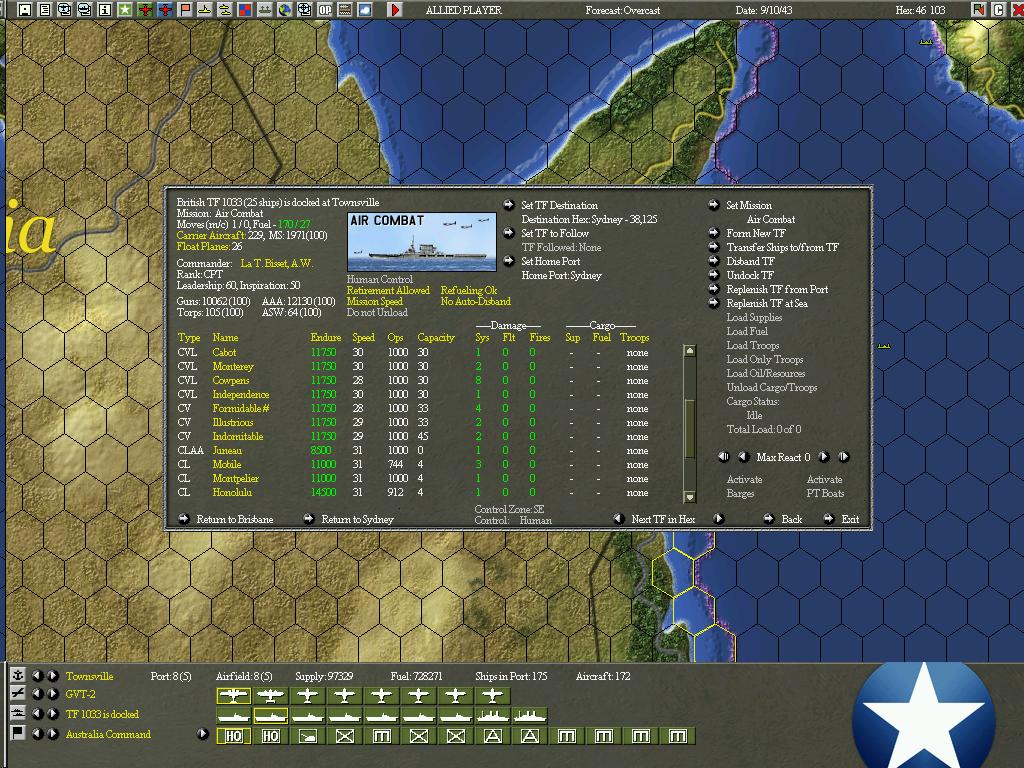
Task: Select the red plane on green icon
Action: tap(145, 10)
